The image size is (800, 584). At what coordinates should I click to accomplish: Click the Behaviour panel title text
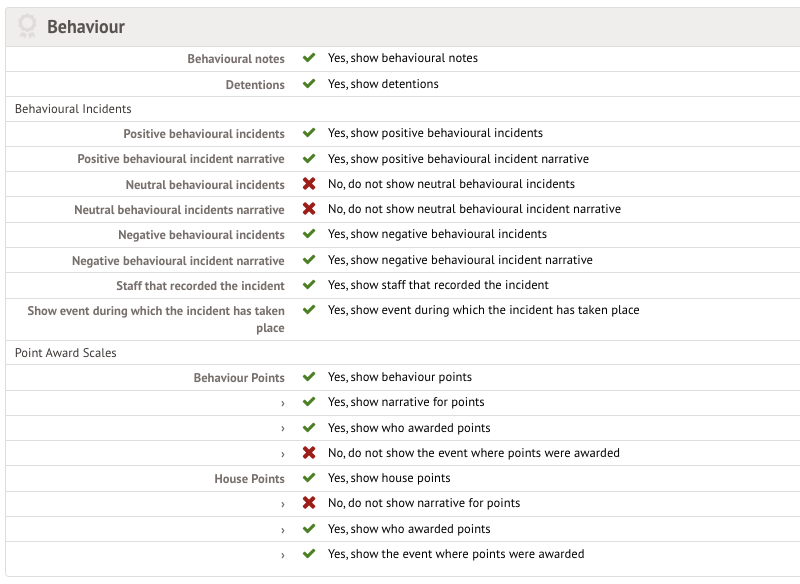pos(86,27)
